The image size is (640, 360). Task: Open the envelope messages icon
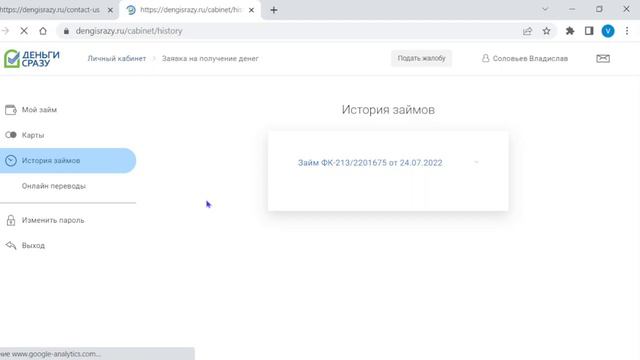point(603,58)
